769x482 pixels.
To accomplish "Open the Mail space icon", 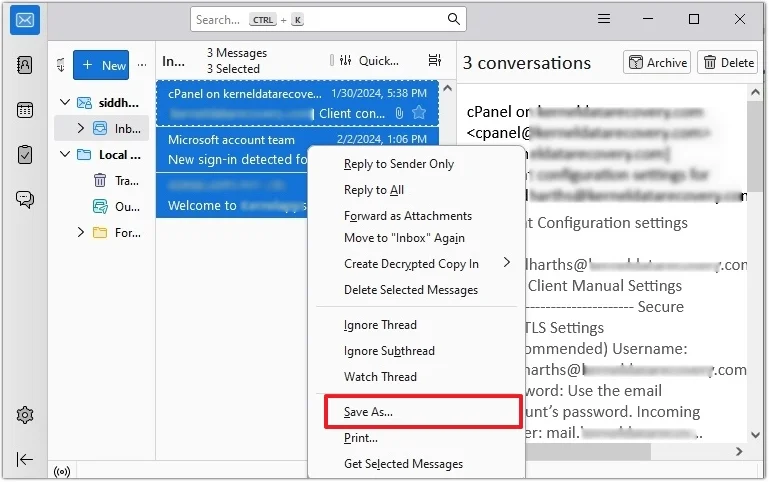I will pyautogui.click(x=25, y=20).
